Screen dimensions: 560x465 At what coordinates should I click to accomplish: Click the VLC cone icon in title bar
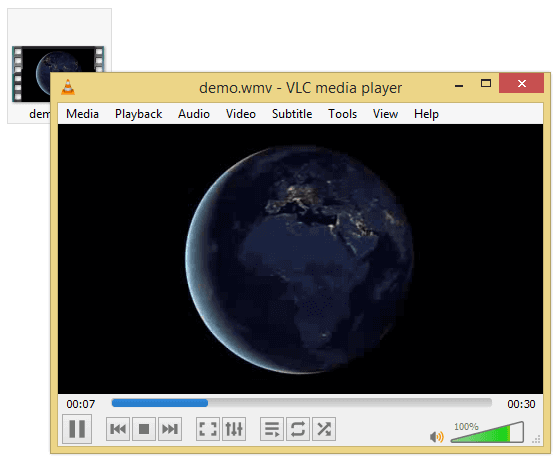tap(68, 87)
